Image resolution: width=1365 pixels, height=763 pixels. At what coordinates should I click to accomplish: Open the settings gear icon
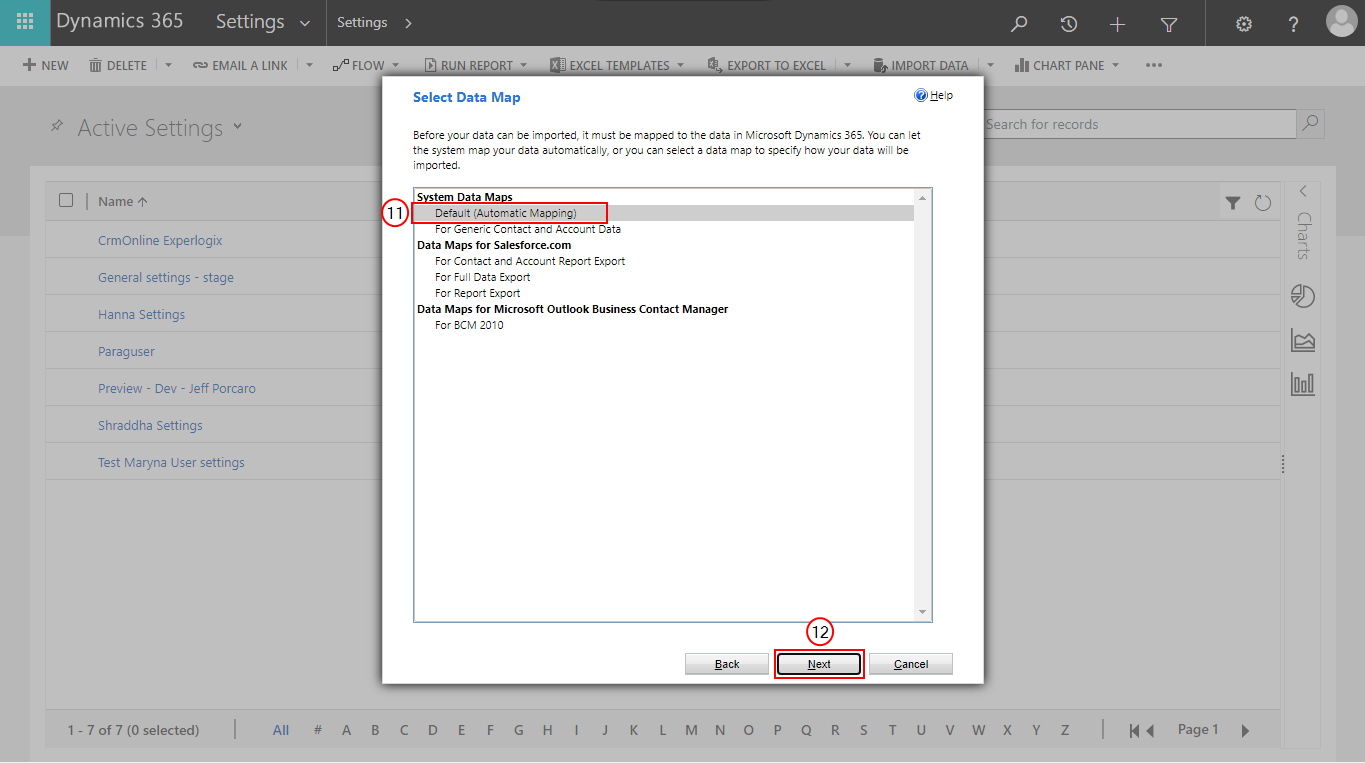pos(1244,24)
